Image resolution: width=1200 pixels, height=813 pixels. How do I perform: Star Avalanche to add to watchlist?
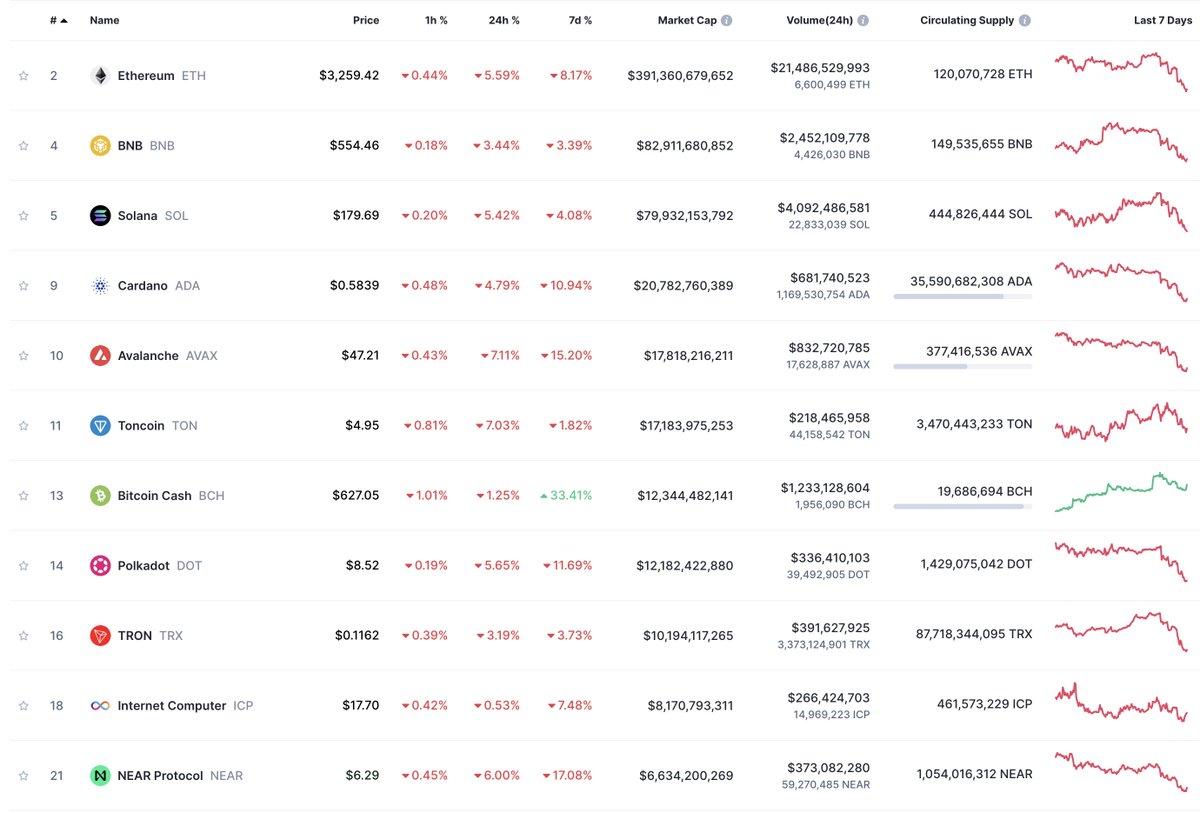coord(23,356)
